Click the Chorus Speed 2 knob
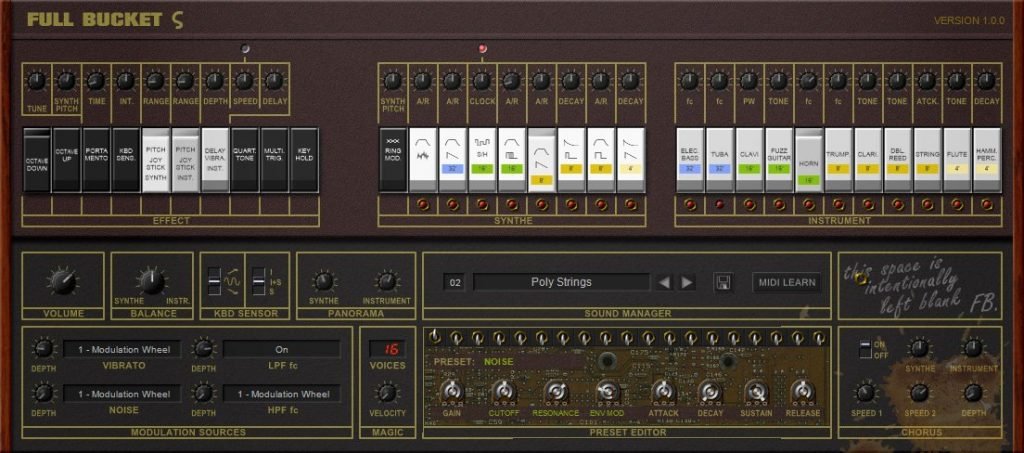Viewport: 1024px width, 453px height. point(920,392)
